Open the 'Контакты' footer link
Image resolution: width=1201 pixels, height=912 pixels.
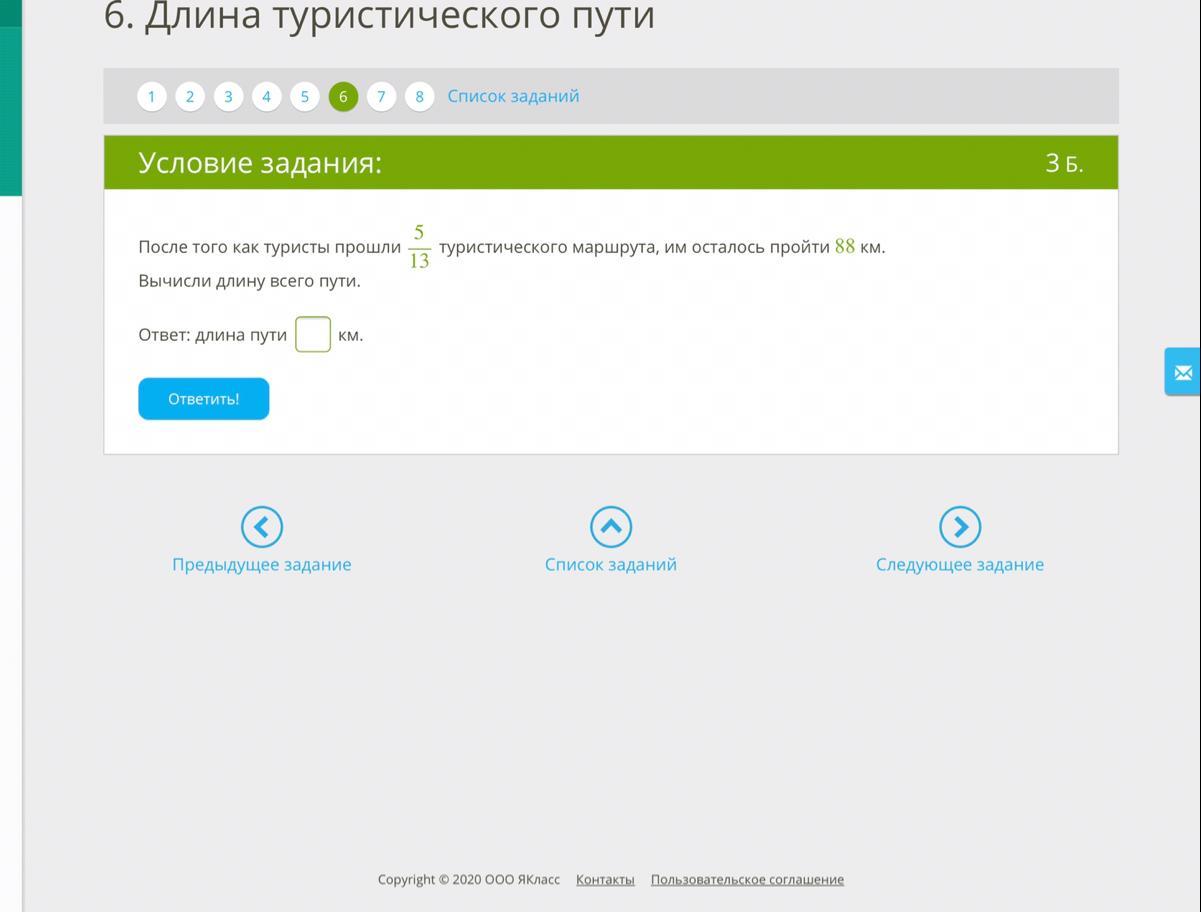[605, 880]
